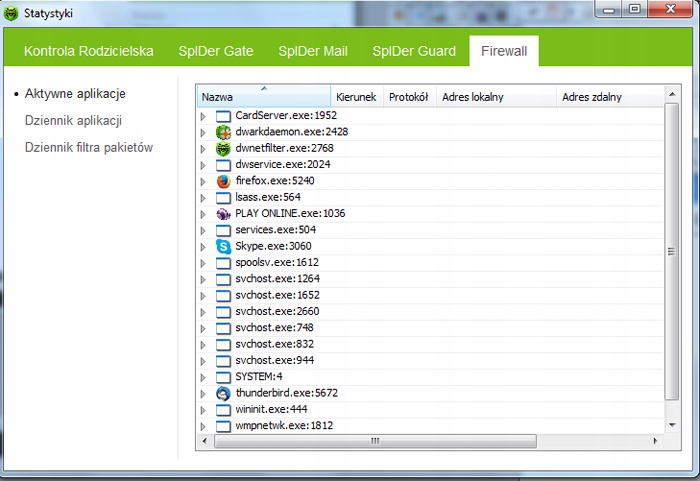Click the CardServer.exe window icon
Viewport: 700px width, 481px height.
223,116
